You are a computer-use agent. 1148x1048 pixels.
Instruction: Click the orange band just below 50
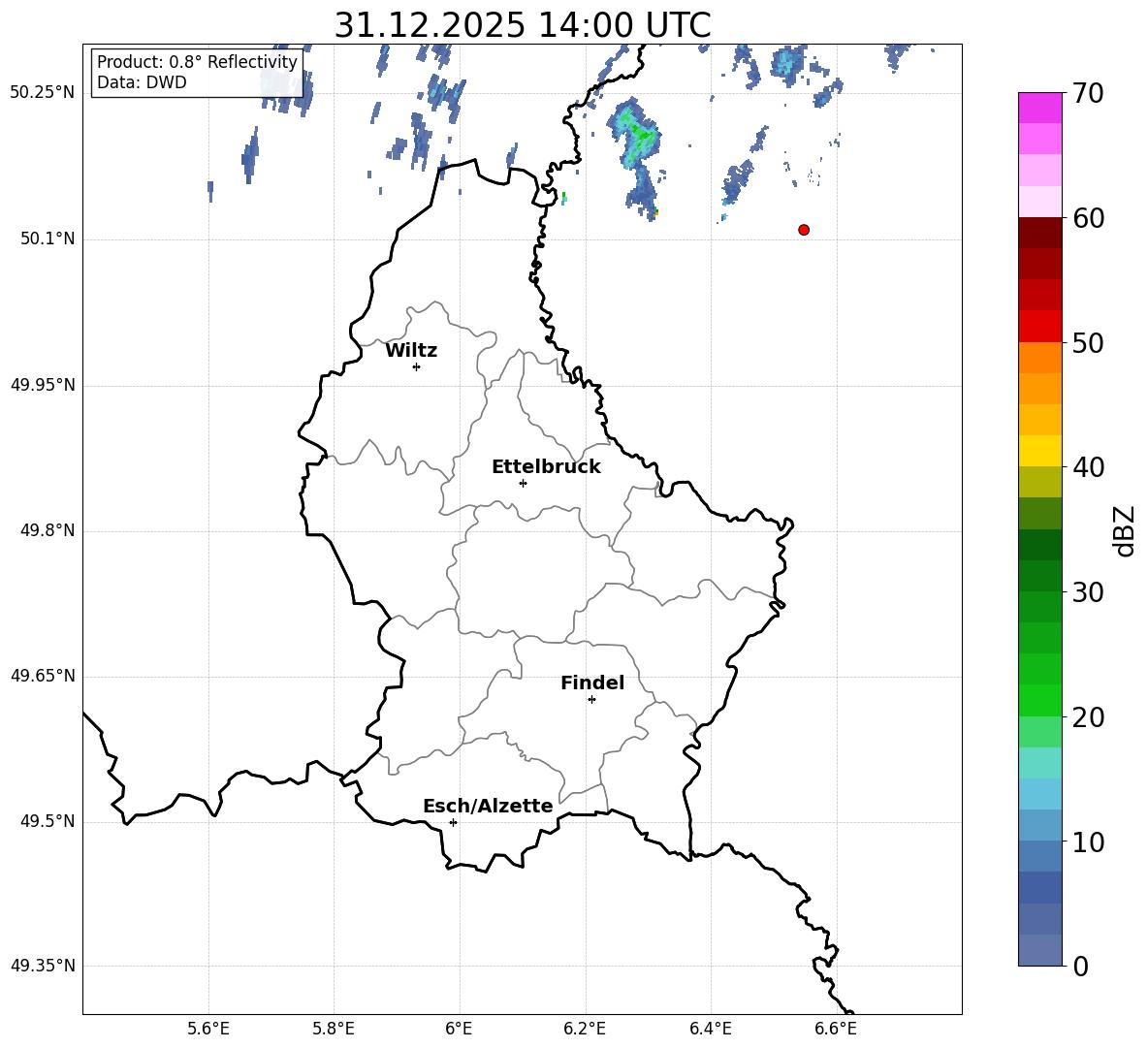tap(1039, 358)
